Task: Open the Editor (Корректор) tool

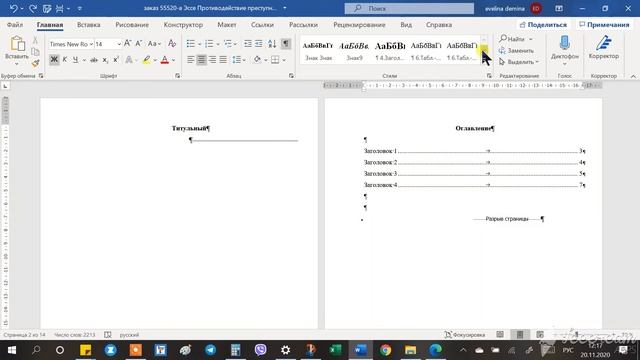Action: (x=604, y=48)
